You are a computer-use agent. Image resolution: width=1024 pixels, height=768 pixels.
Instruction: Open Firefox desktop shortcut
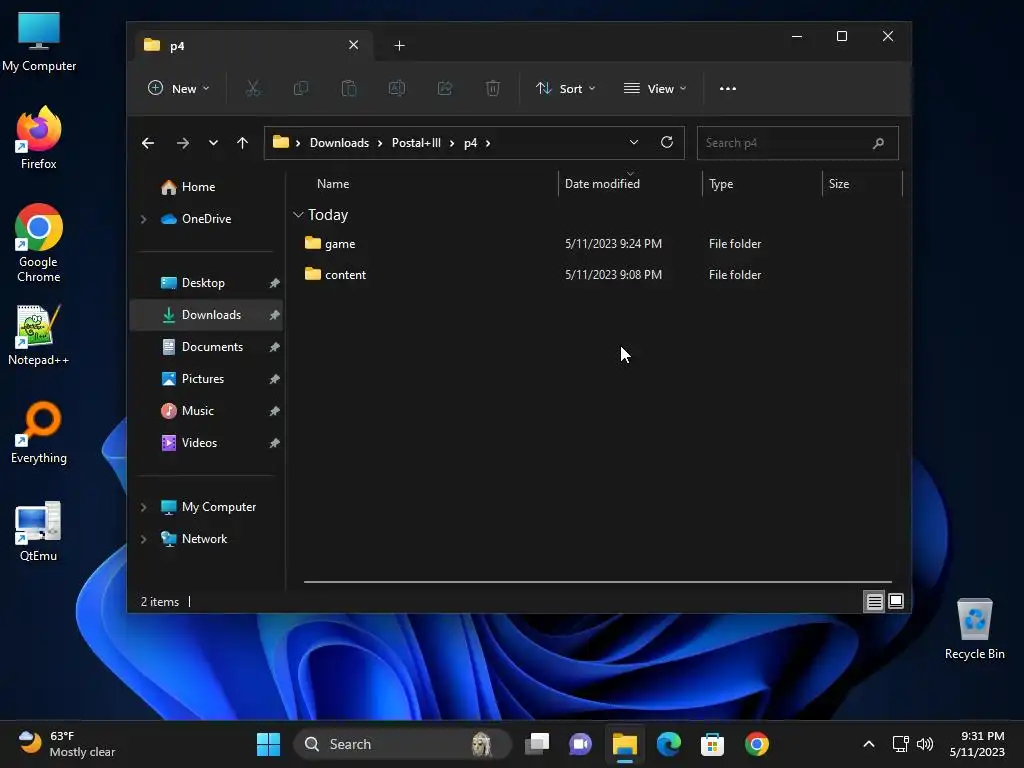click(39, 138)
